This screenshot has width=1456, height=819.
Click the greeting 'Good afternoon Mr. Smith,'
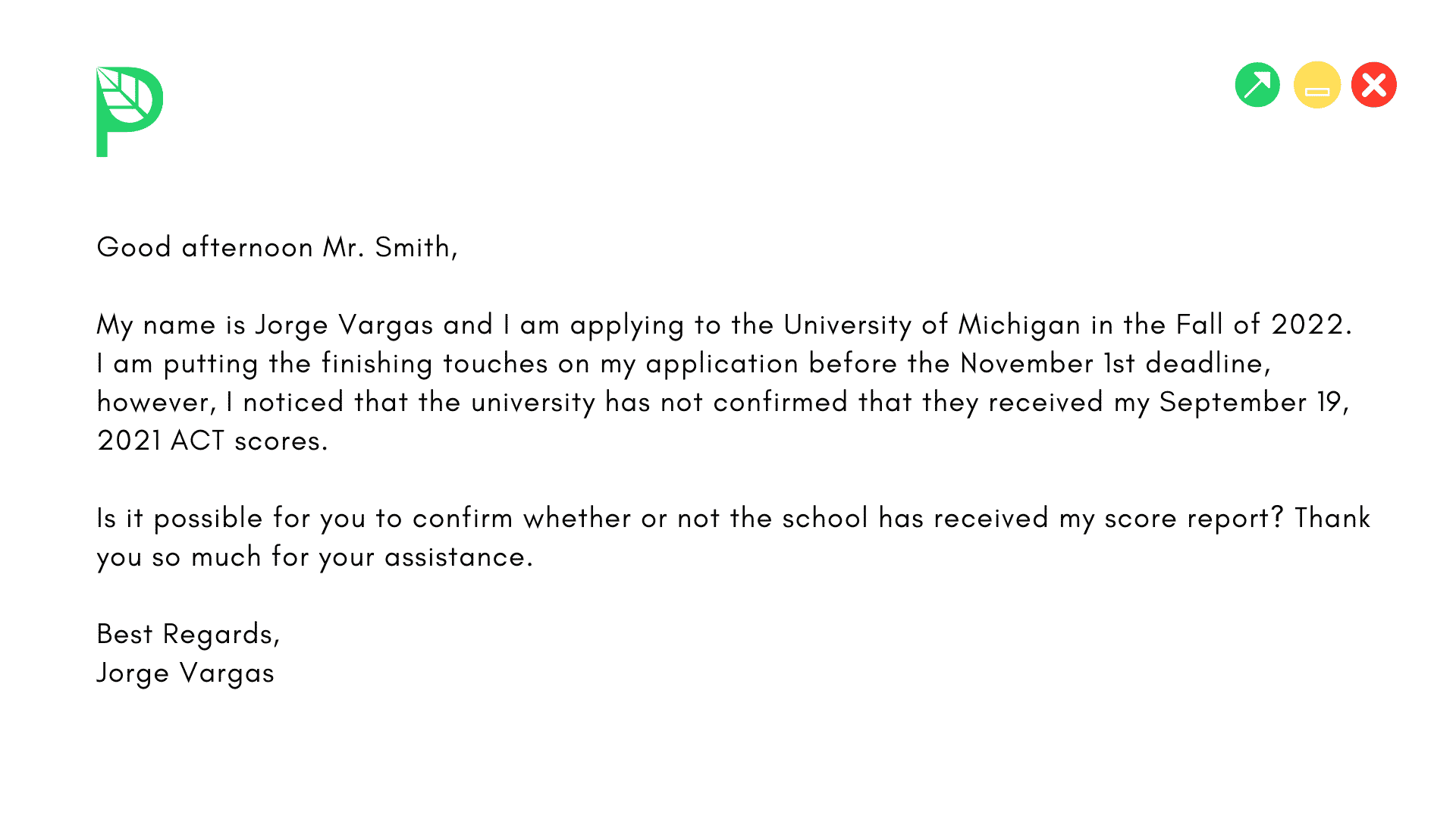click(277, 247)
